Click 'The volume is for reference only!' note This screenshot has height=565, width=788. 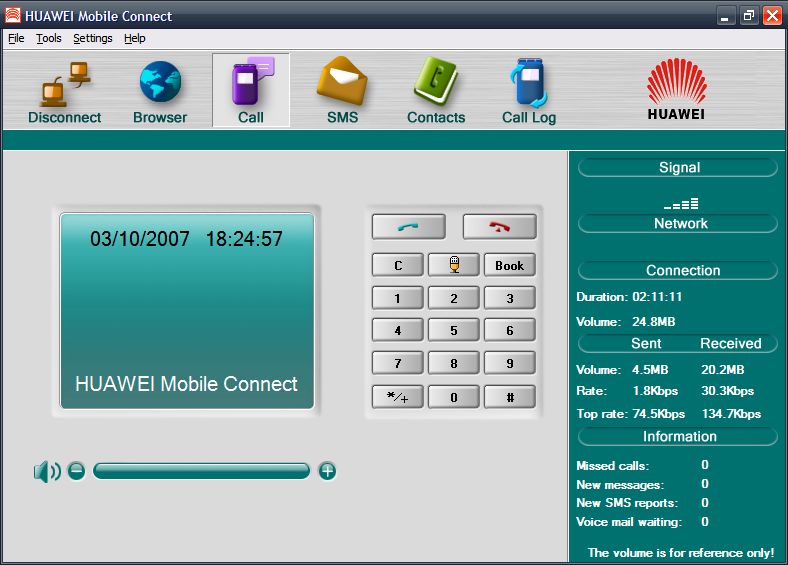(x=681, y=552)
